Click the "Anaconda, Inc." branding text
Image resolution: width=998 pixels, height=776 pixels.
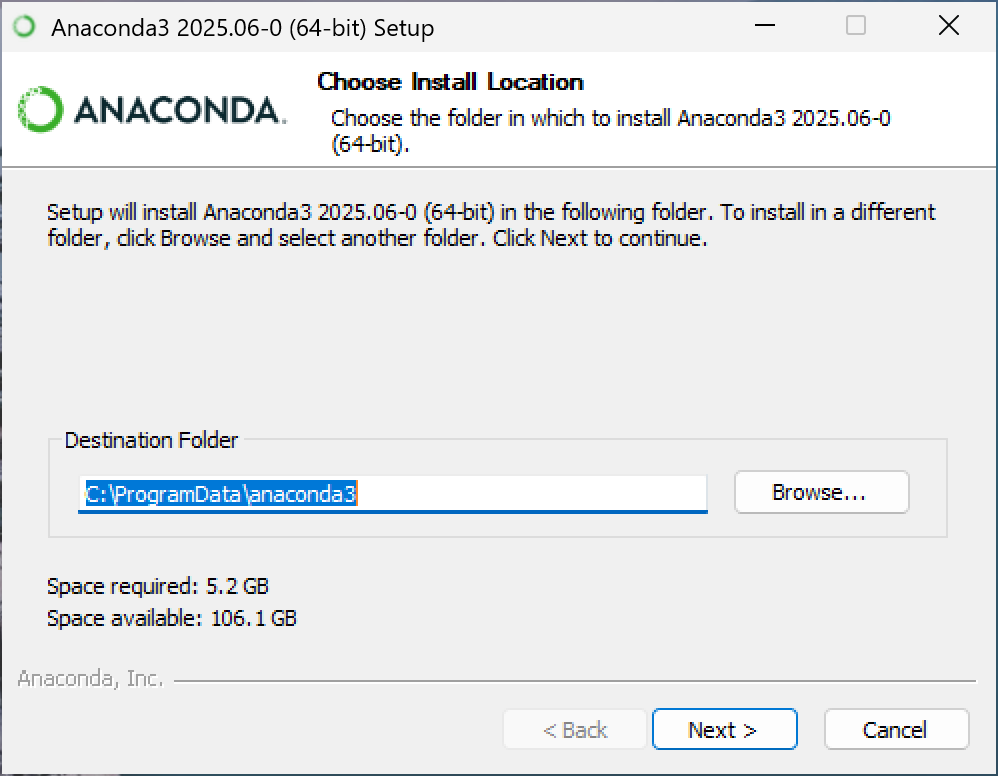point(90,679)
